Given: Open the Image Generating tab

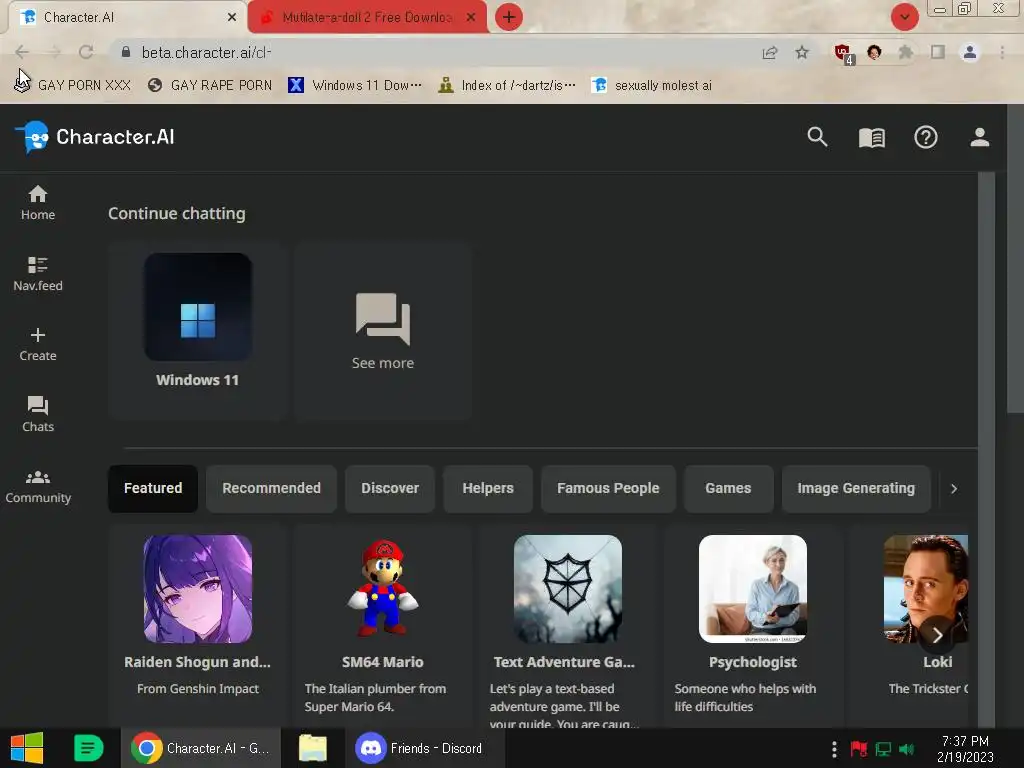Looking at the screenshot, I should [856, 488].
